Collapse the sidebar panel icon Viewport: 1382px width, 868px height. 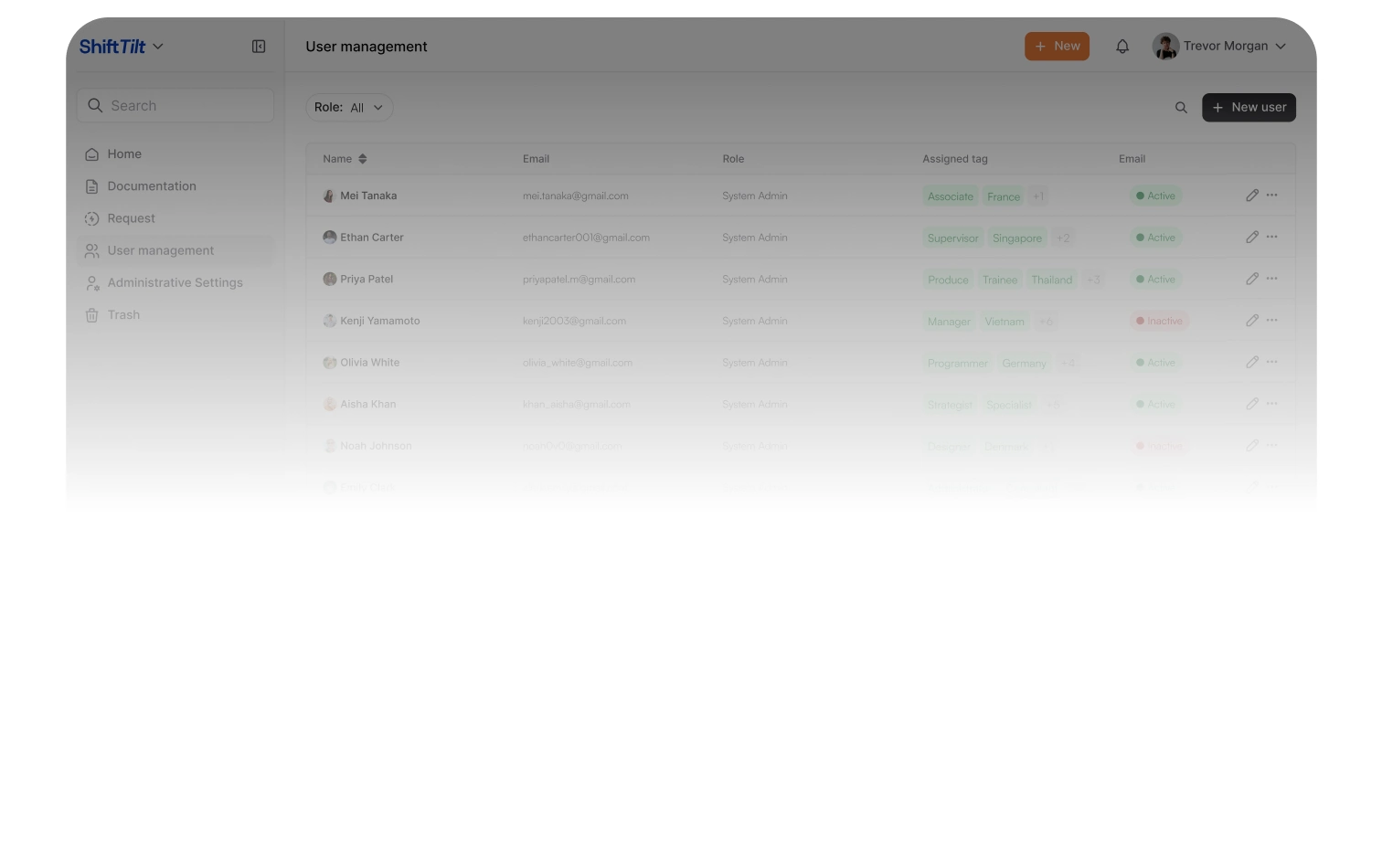coord(259,47)
